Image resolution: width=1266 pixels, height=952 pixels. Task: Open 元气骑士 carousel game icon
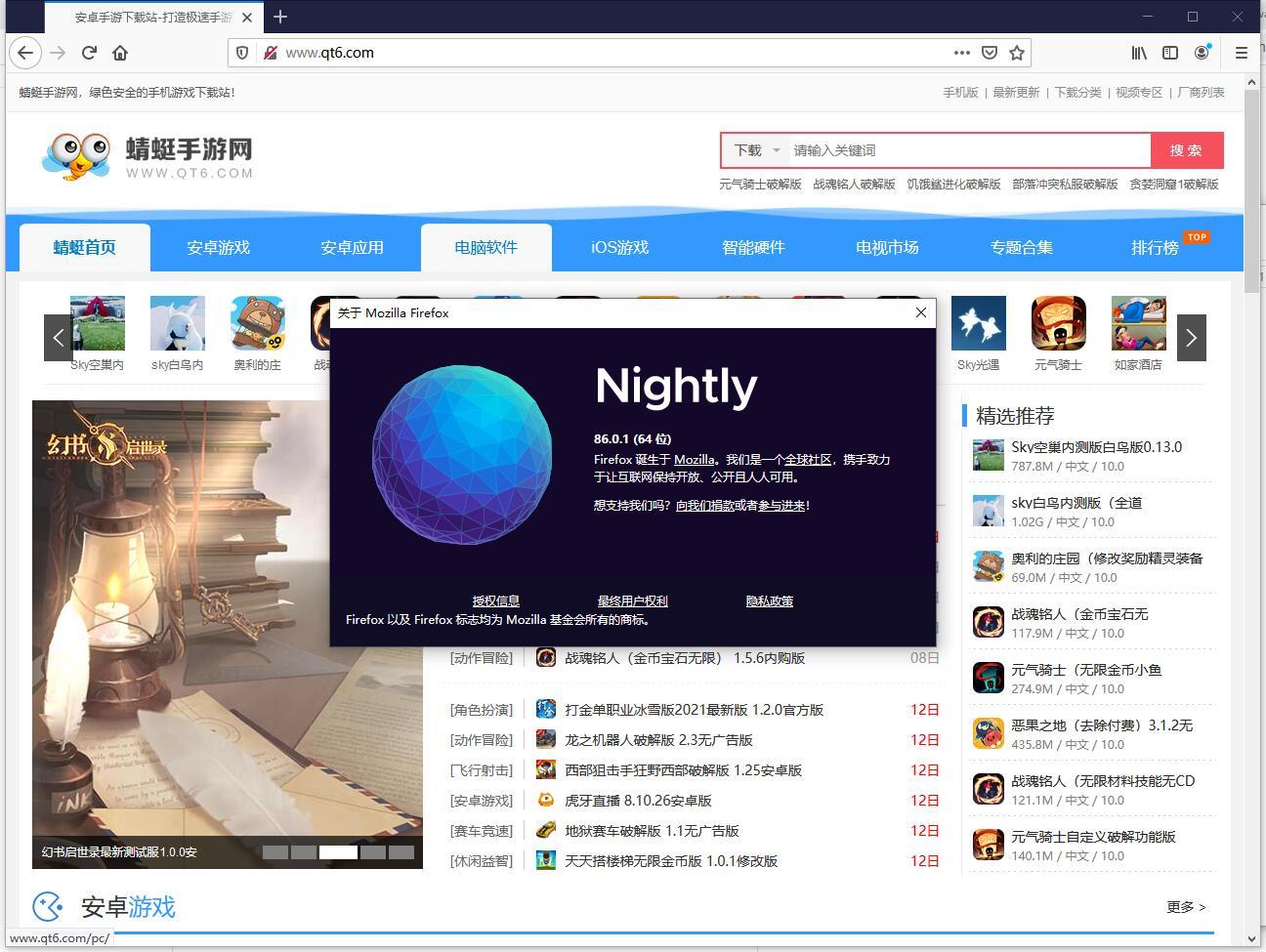(x=1059, y=323)
